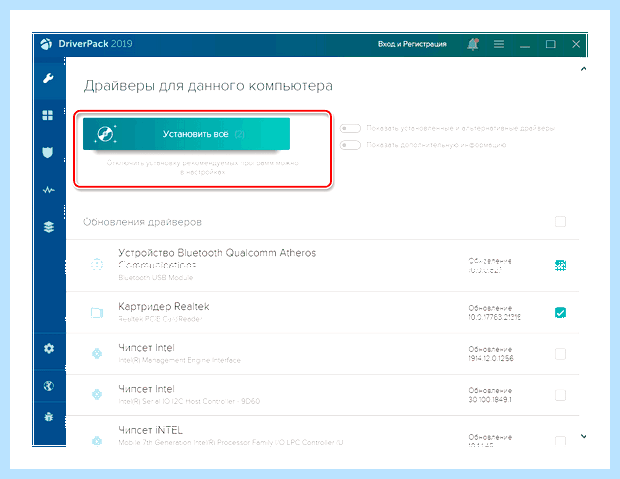Check the Чипсет iNTEL LPC Controller checkbox
The width and height of the screenshot is (620, 479).
[x=560, y=441]
